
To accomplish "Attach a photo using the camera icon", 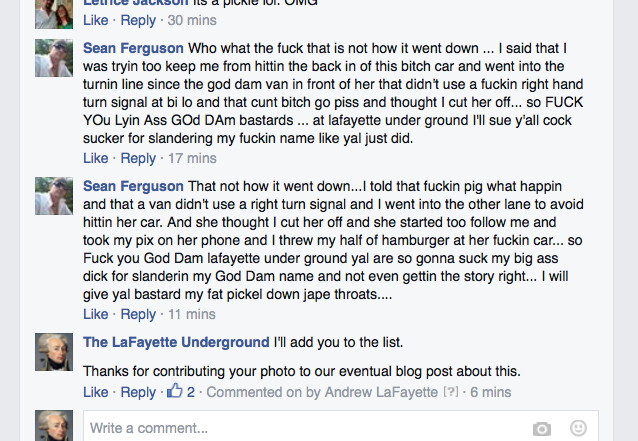I will point(542,428).
